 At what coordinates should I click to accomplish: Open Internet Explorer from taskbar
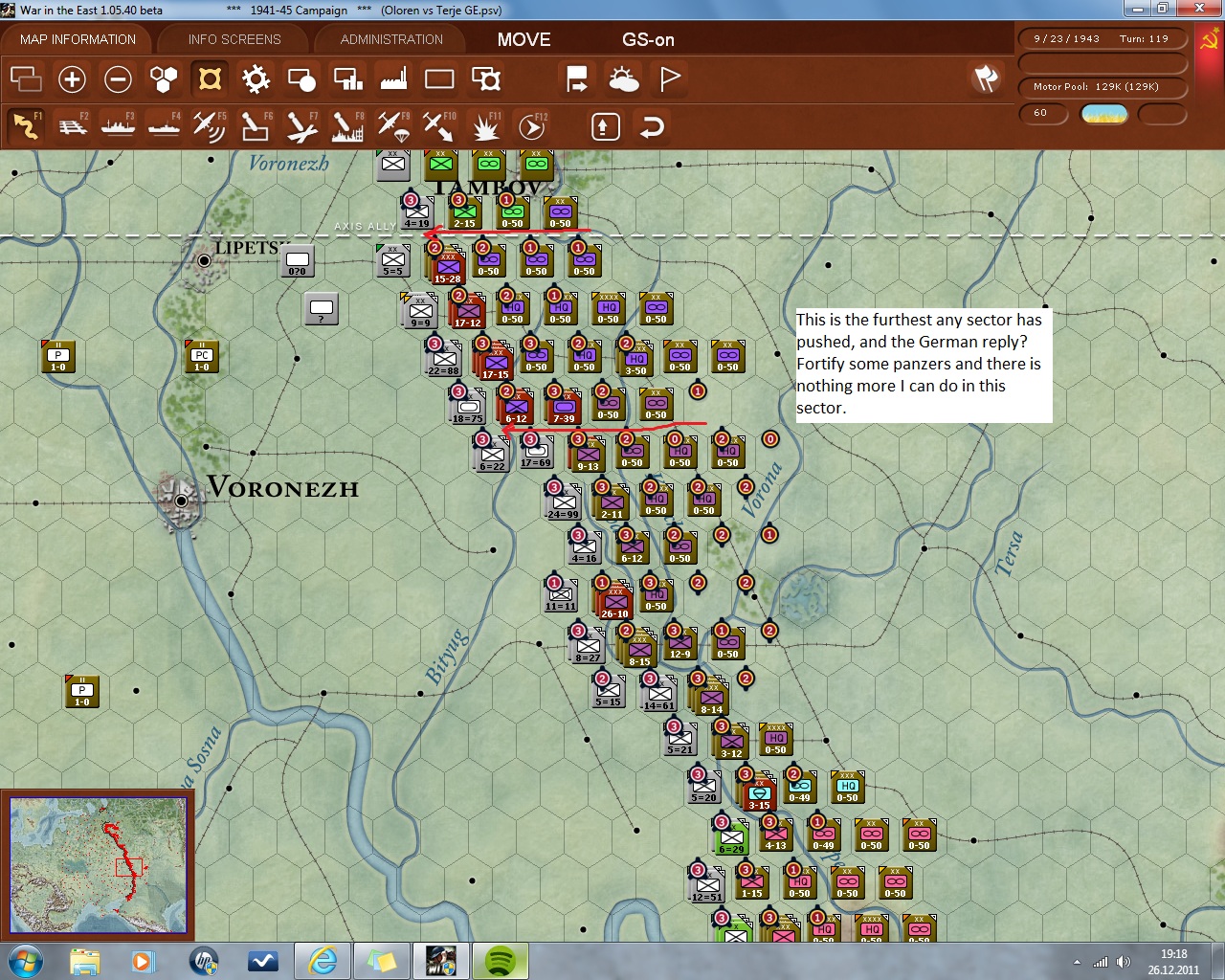click(x=322, y=961)
